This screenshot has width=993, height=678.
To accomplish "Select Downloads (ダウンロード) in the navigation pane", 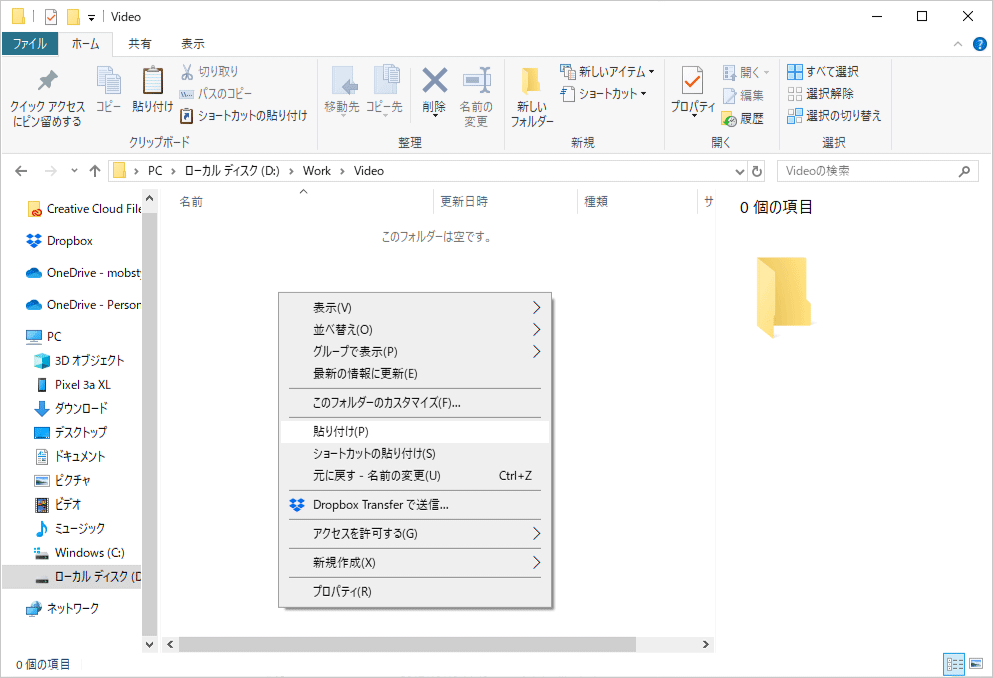I will 81,408.
